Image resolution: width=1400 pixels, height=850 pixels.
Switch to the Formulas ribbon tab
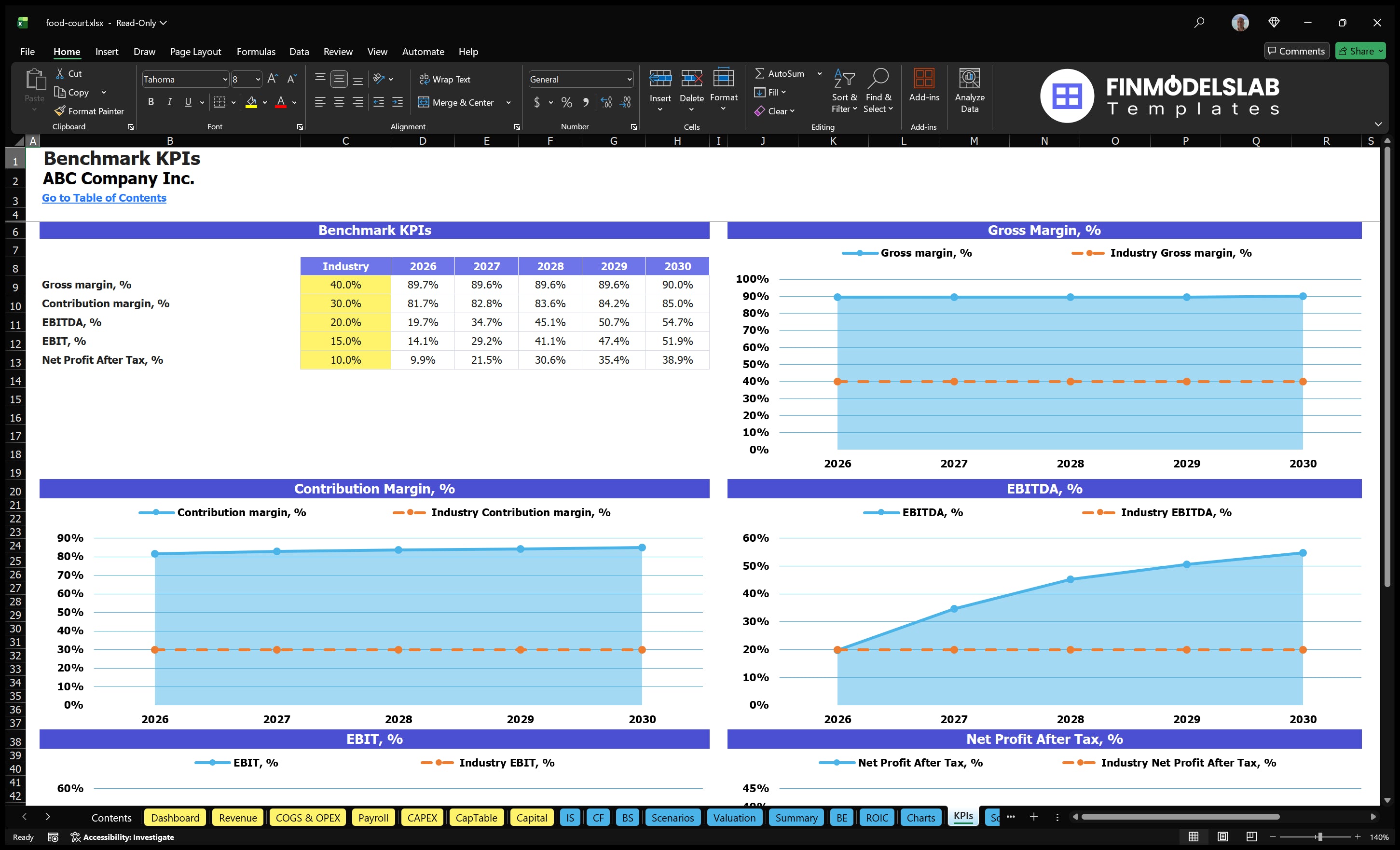pyautogui.click(x=256, y=51)
